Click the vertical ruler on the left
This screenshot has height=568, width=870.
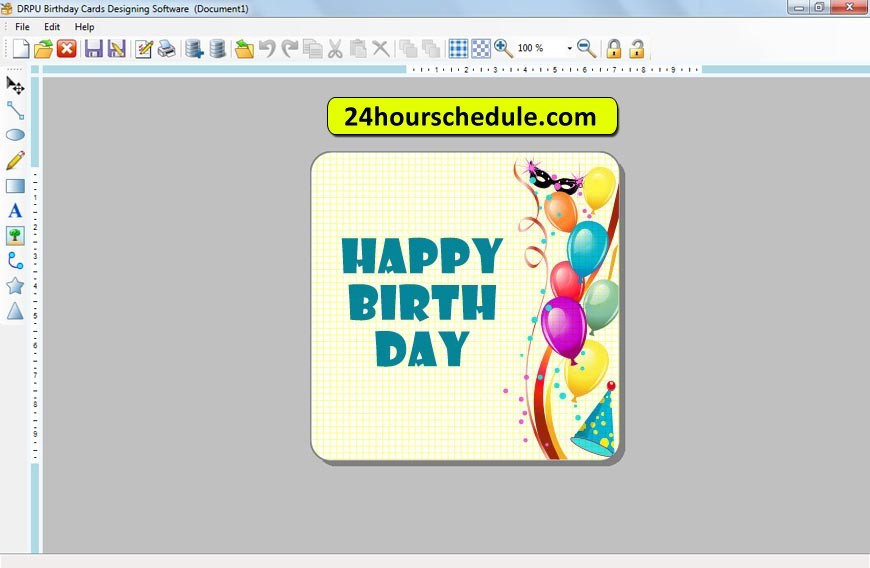35,314
